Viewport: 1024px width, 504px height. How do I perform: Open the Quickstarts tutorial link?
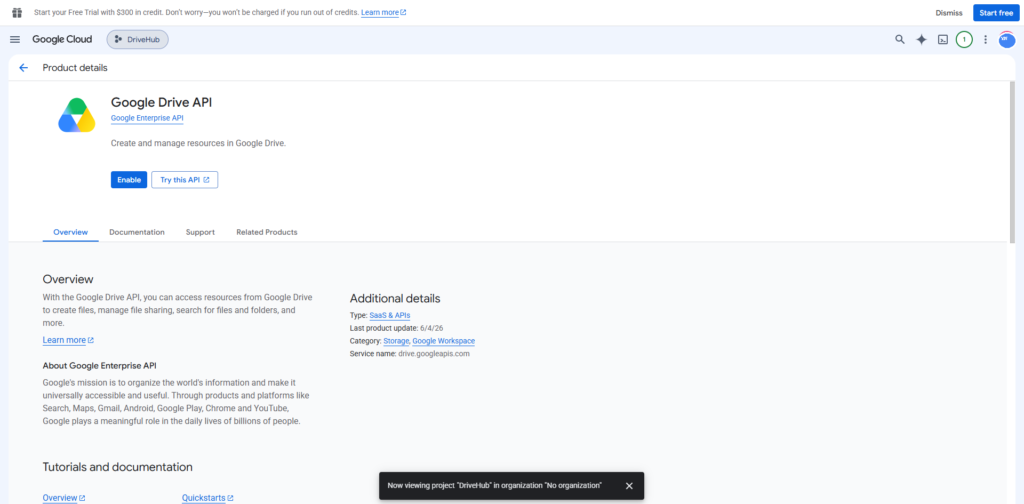208,497
